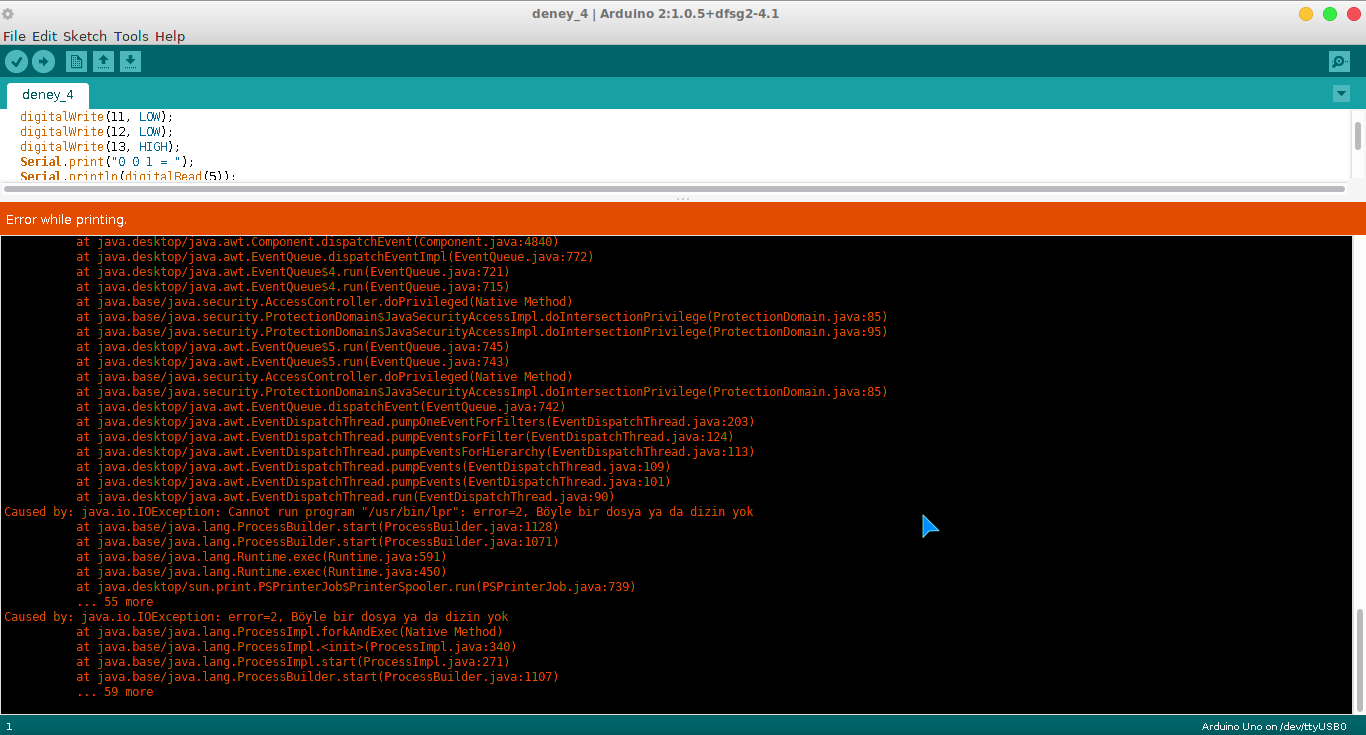Click the Upload arrow icon
Screen dimensions: 1366x735
click(43, 62)
